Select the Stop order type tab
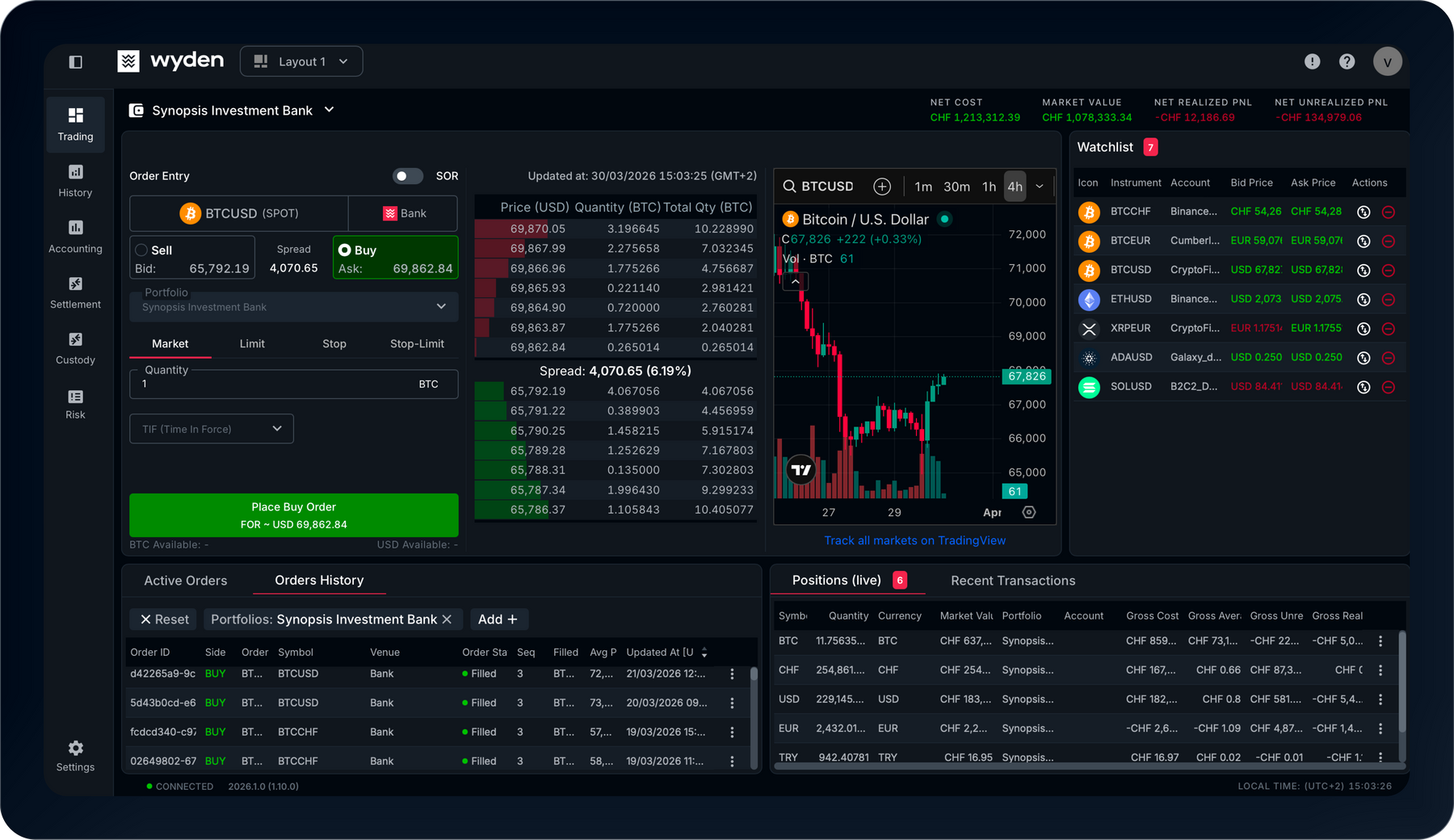 (x=334, y=344)
